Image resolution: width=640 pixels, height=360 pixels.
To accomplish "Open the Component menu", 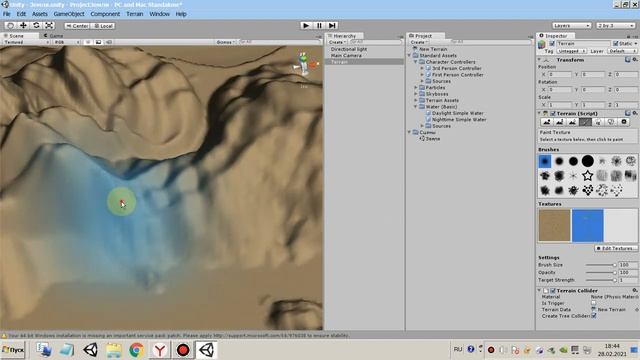I will point(105,14).
